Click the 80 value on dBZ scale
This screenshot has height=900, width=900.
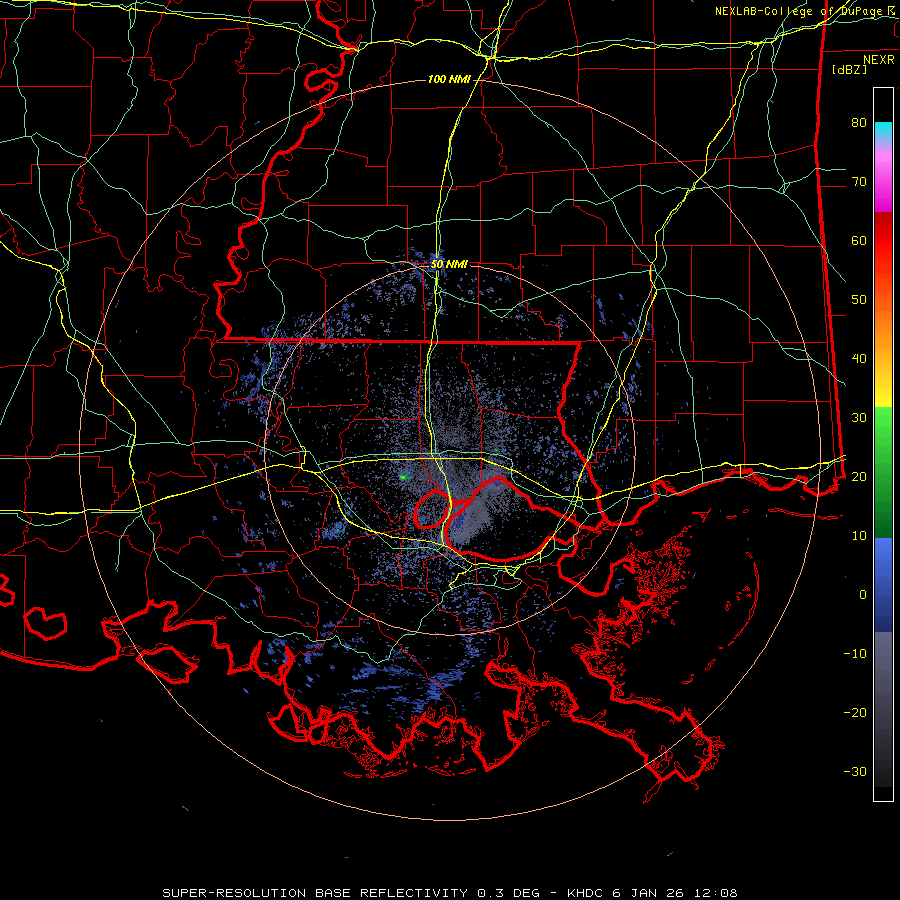[x=859, y=122]
